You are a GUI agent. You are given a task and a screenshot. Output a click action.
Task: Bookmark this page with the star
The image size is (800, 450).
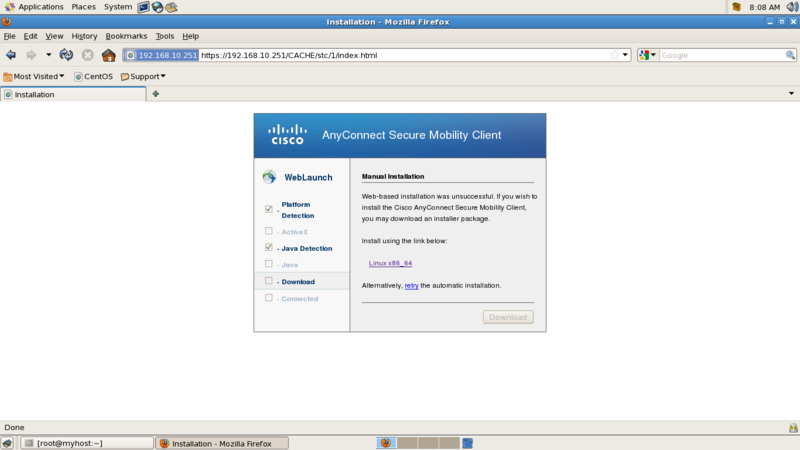coord(615,55)
